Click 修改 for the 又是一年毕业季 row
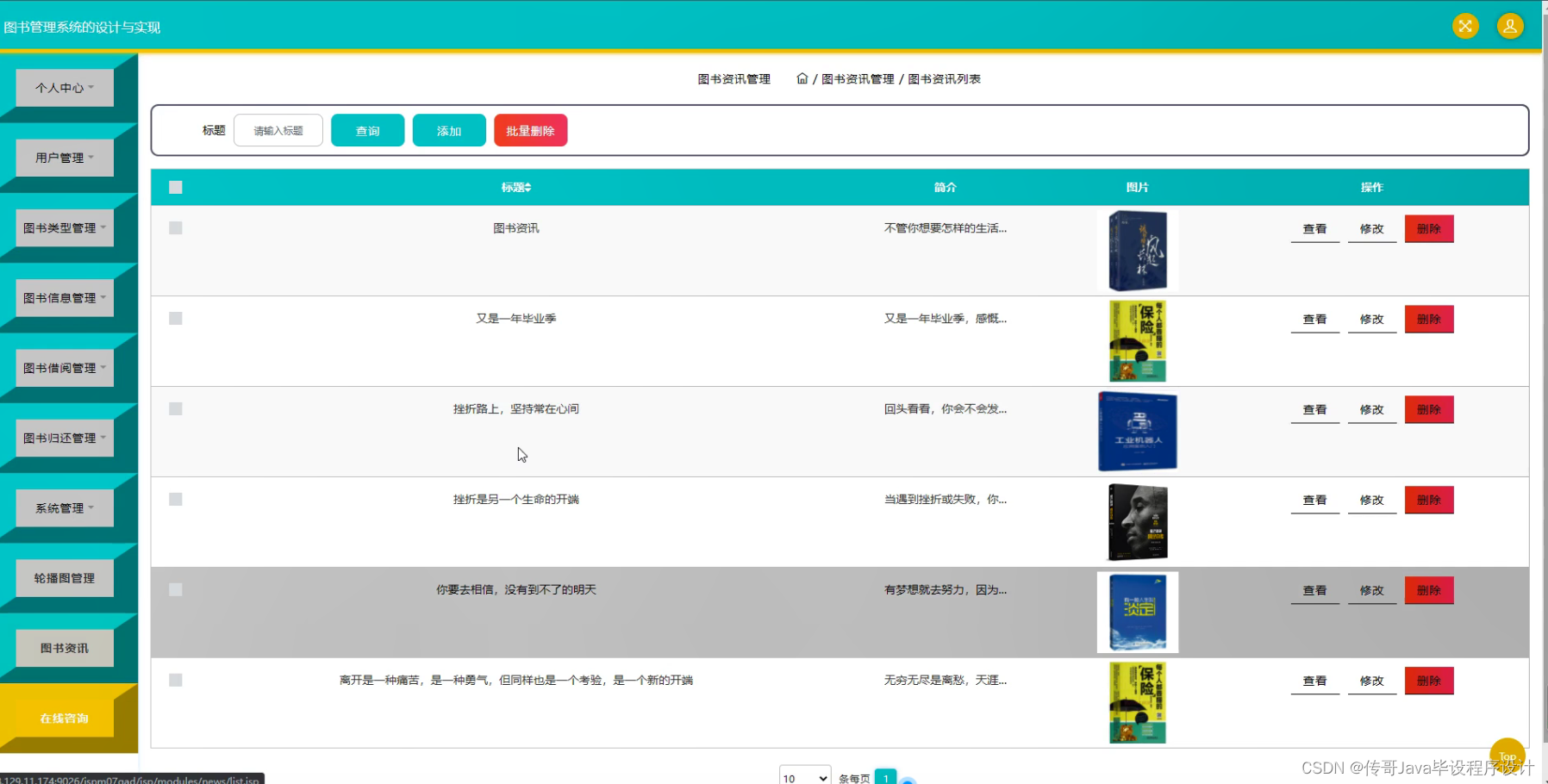The height and width of the screenshot is (784, 1548). tap(1372, 319)
